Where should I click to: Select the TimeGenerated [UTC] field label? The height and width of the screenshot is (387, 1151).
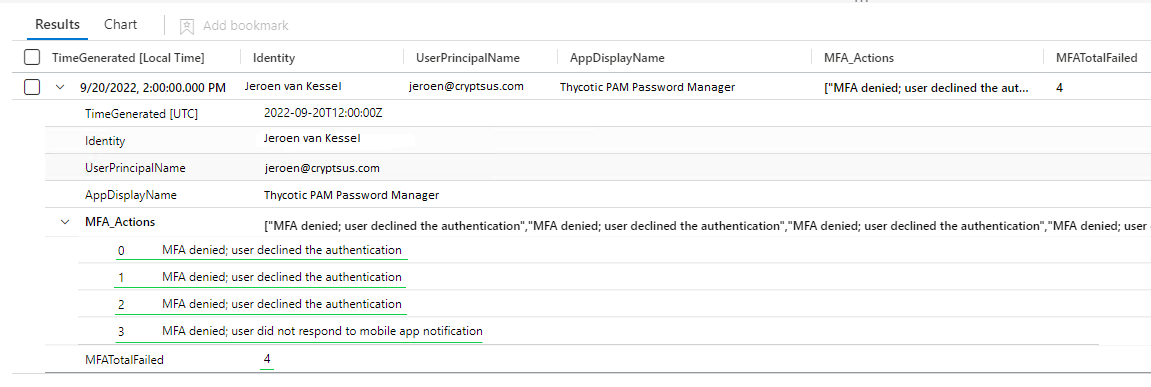coord(142,114)
